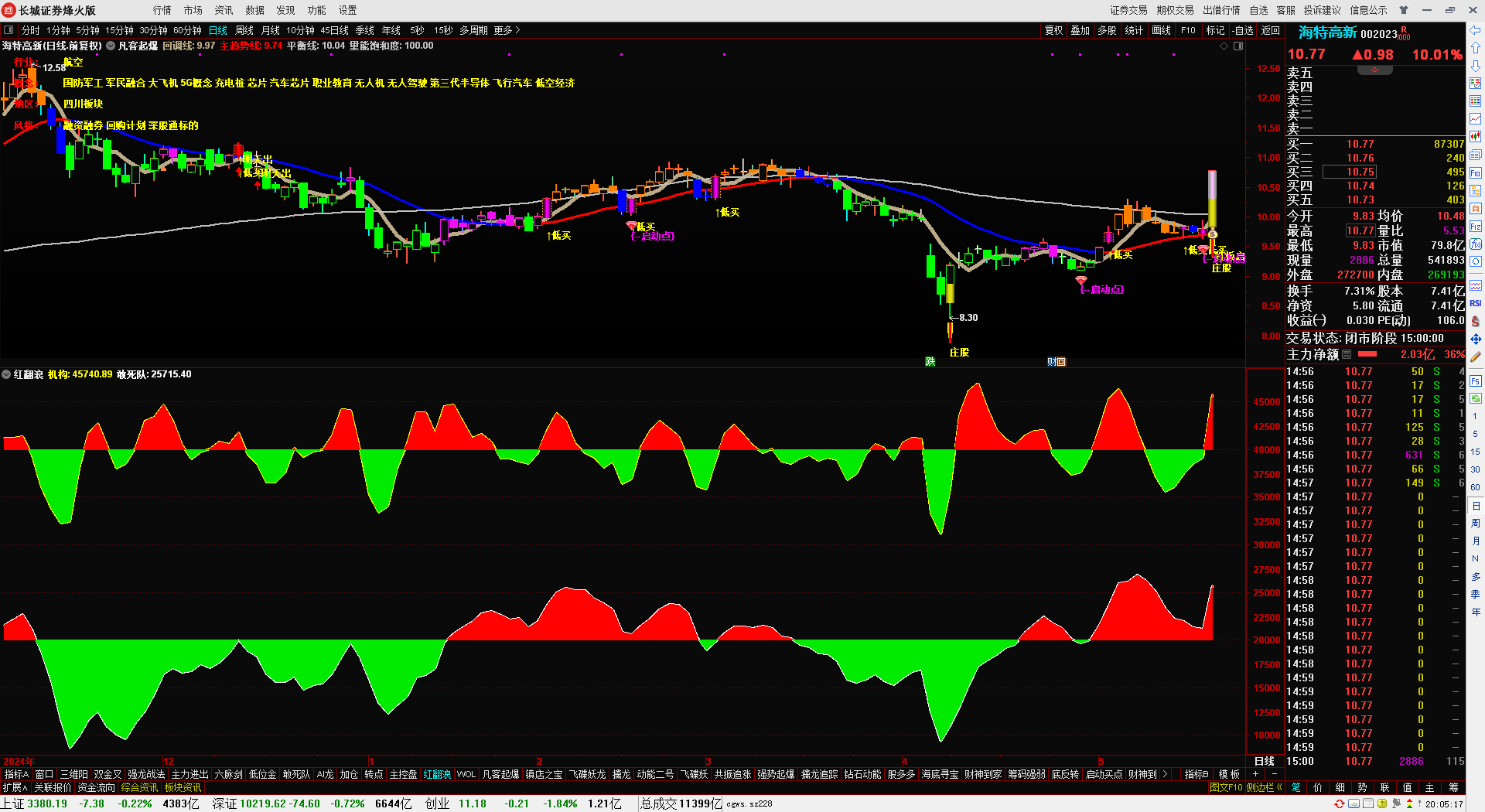Click the pencil draw sidebar icon
This screenshot has height=812, width=1485.
1476,357
